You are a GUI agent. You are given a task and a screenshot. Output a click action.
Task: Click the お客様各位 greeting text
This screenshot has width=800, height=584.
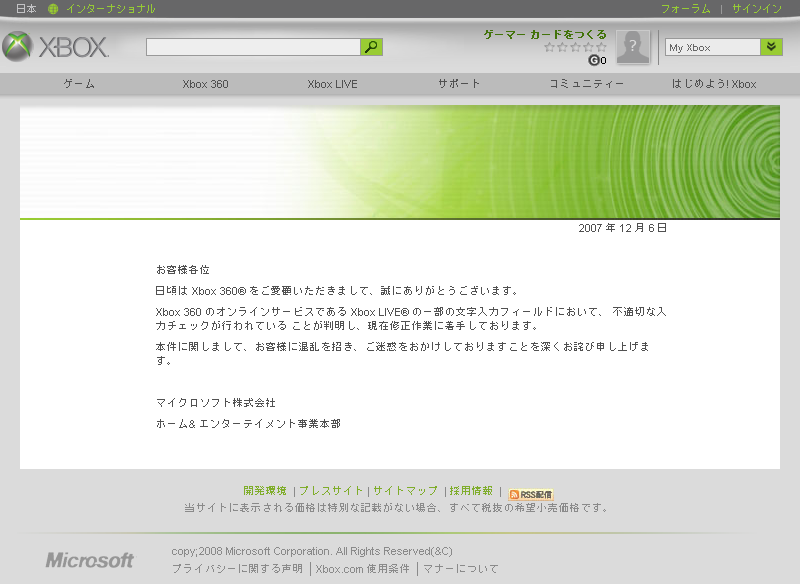183,270
